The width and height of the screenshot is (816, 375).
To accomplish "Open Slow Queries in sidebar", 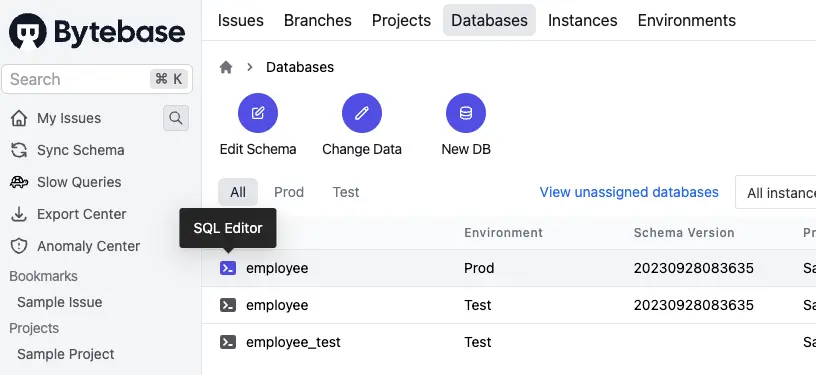I will tap(79, 182).
